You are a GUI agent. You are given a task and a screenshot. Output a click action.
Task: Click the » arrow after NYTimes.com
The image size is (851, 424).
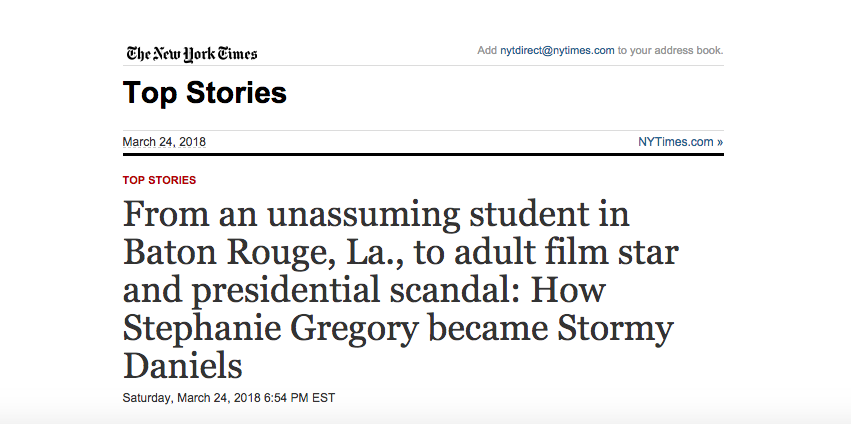pyautogui.click(x=720, y=142)
